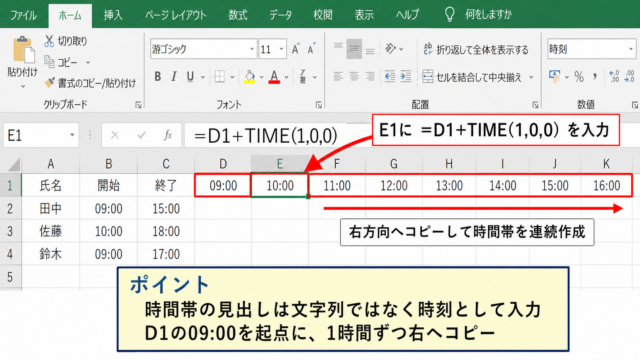Open the number format dropdown (時刻)
640x360 pixels.
pyautogui.click(x=631, y=49)
